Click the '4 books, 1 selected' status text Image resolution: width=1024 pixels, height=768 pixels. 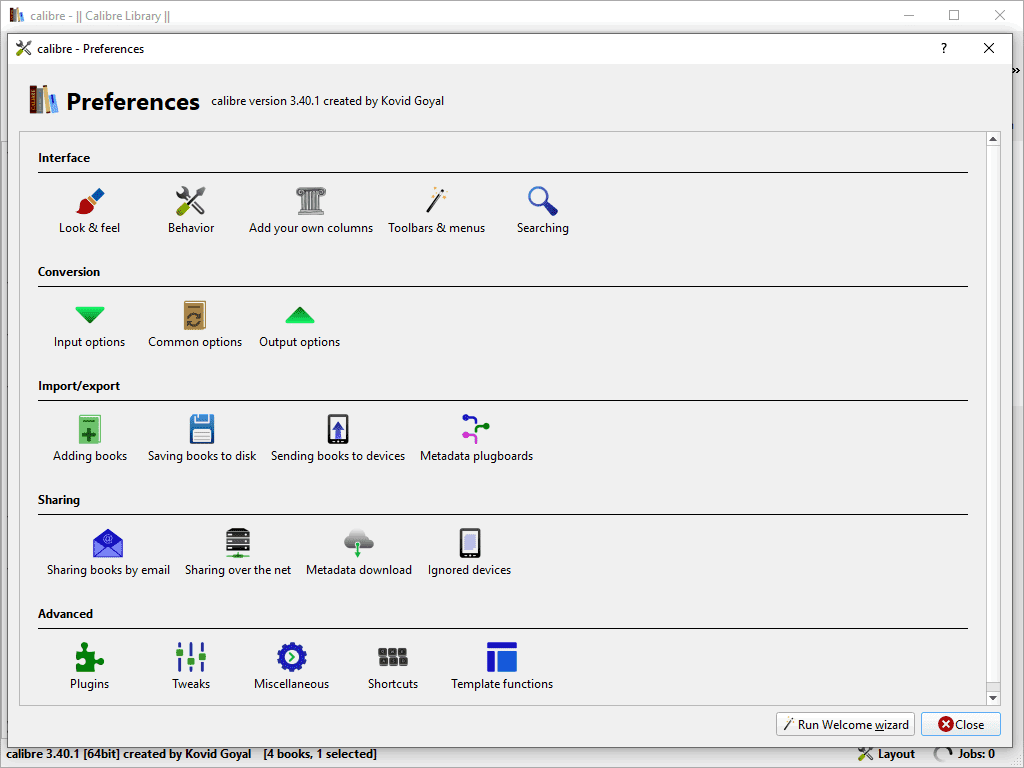320,754
